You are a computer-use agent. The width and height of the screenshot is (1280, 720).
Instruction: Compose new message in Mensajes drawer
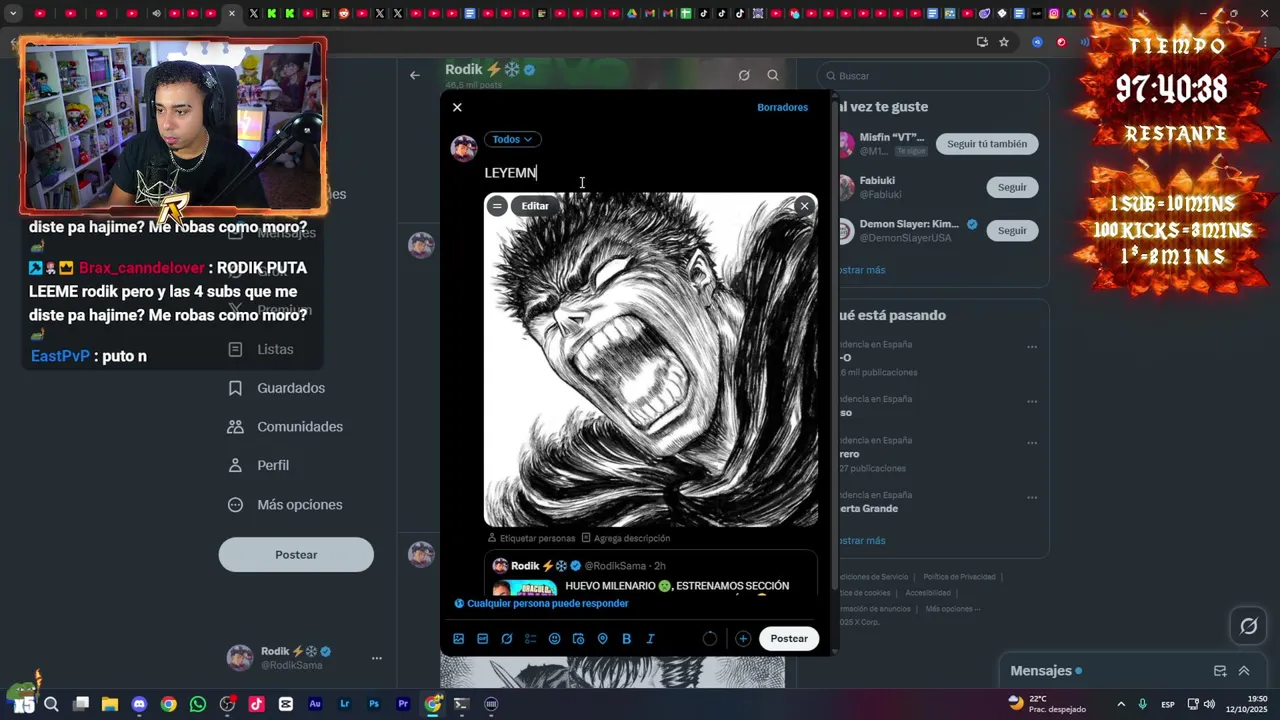click(1220, 671)
